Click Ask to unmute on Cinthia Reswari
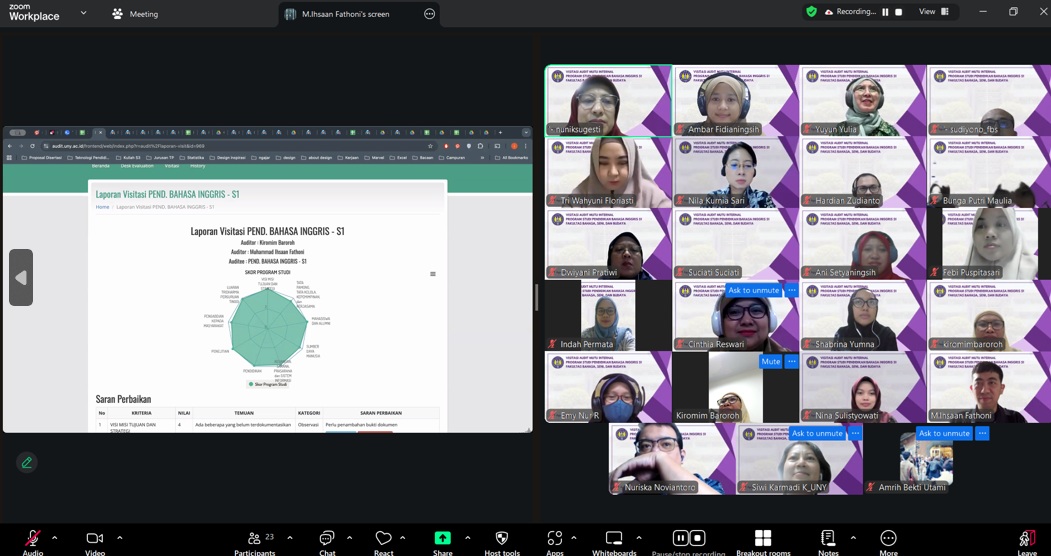Viewport: 1051px width, 556px height. [x=753, y=290]
